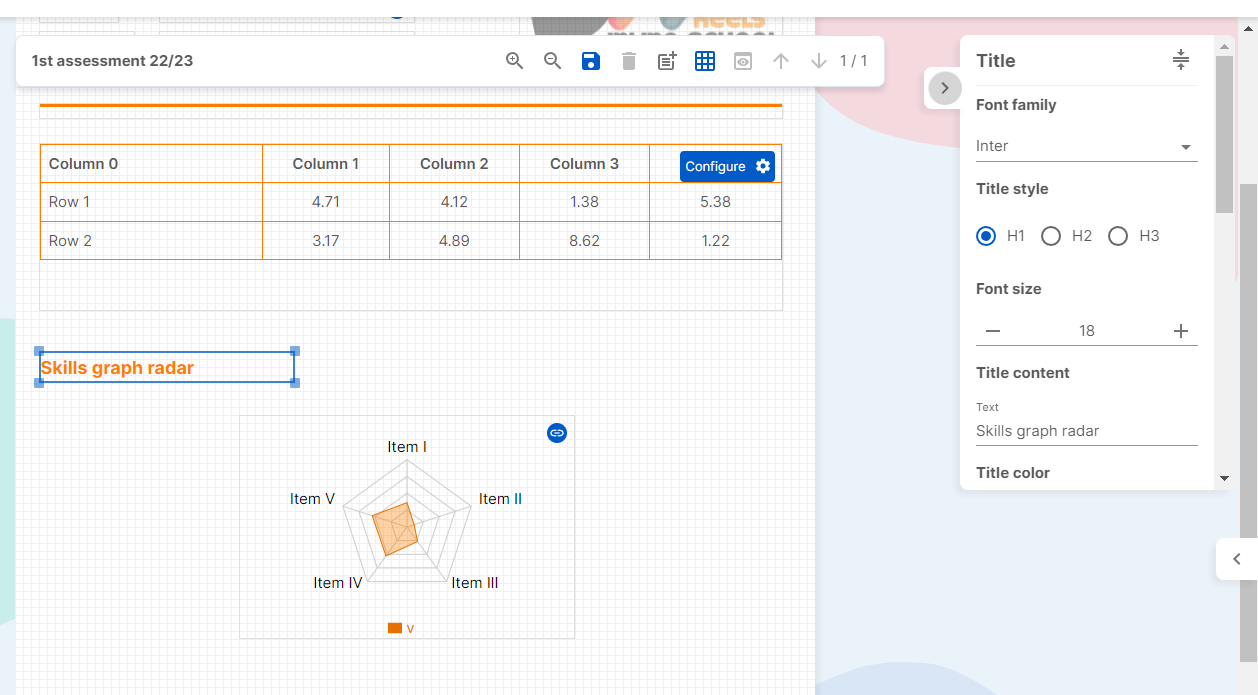Click the Column 1 header cell
The image size is (1258, 695).
(326, 163)
